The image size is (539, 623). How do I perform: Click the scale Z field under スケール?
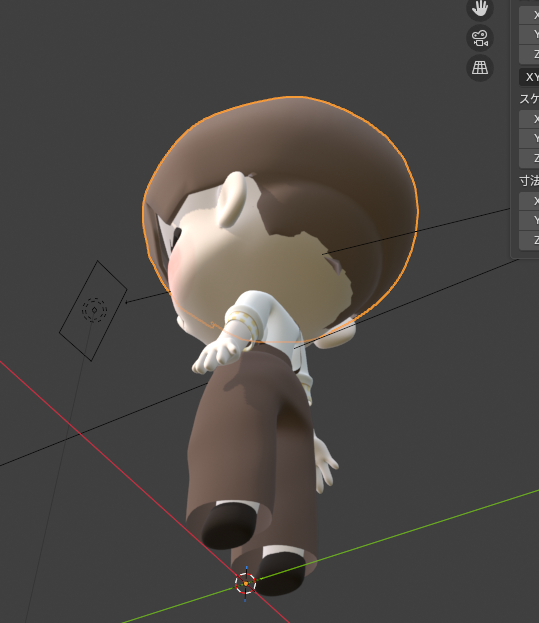coord(529,158)
